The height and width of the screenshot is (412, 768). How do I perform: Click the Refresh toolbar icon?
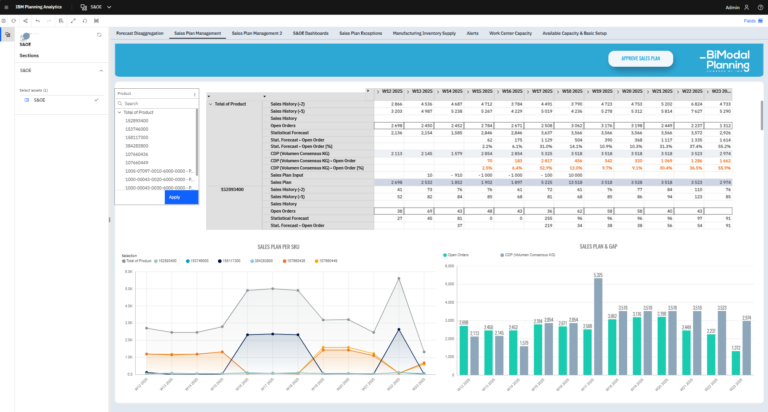(x=14, y=21)
